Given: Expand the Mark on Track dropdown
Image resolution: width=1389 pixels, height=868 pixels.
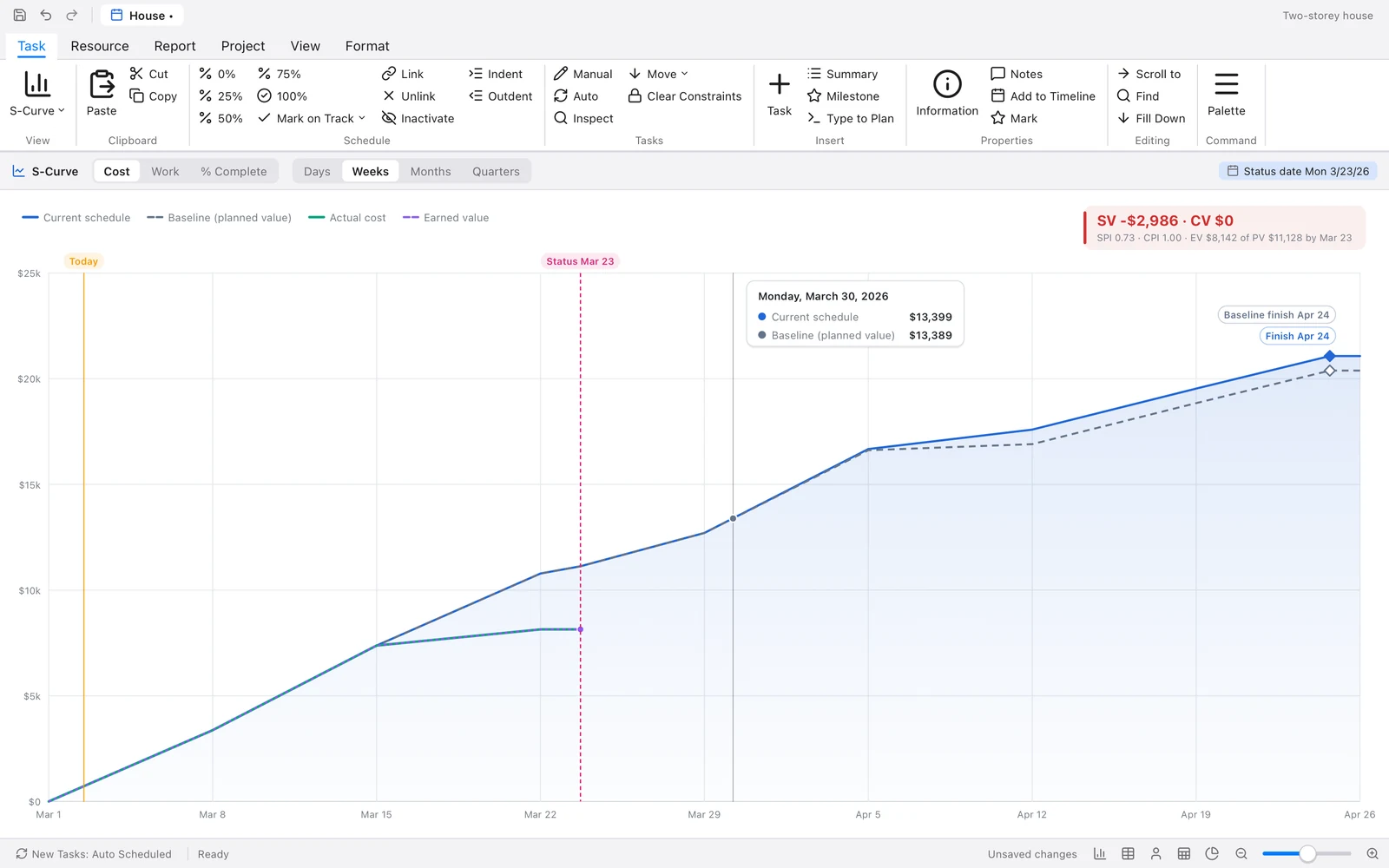Looking at the screenshot, I should pos(313,118).
